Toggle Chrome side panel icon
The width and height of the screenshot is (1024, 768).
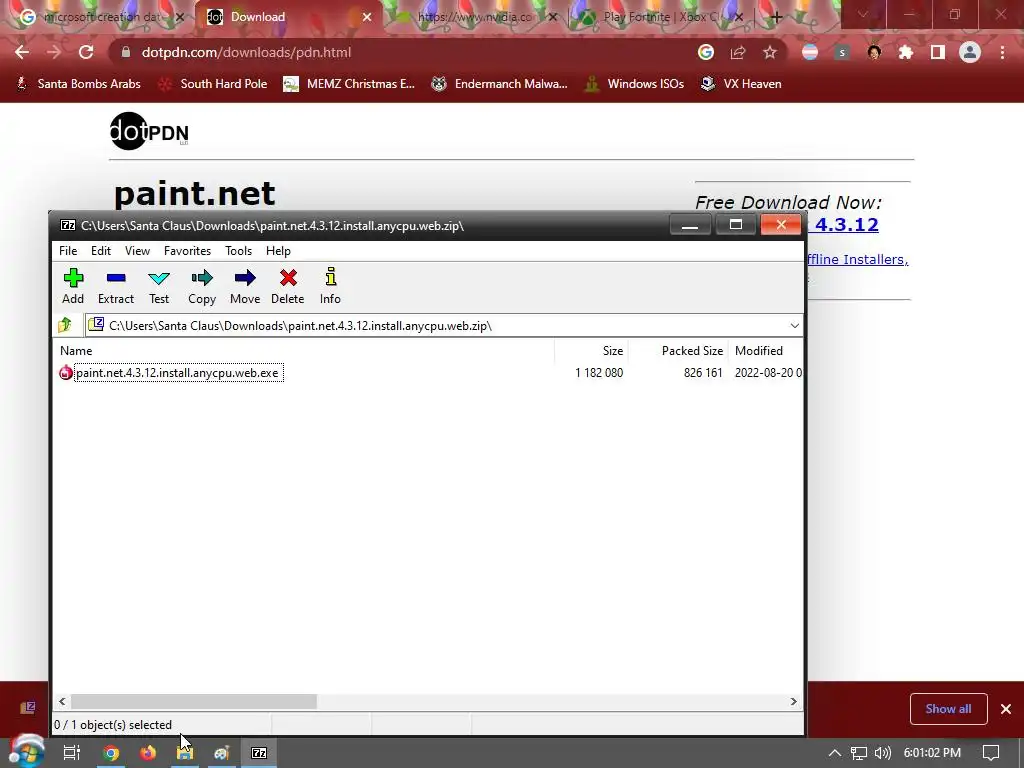(938, 52)
